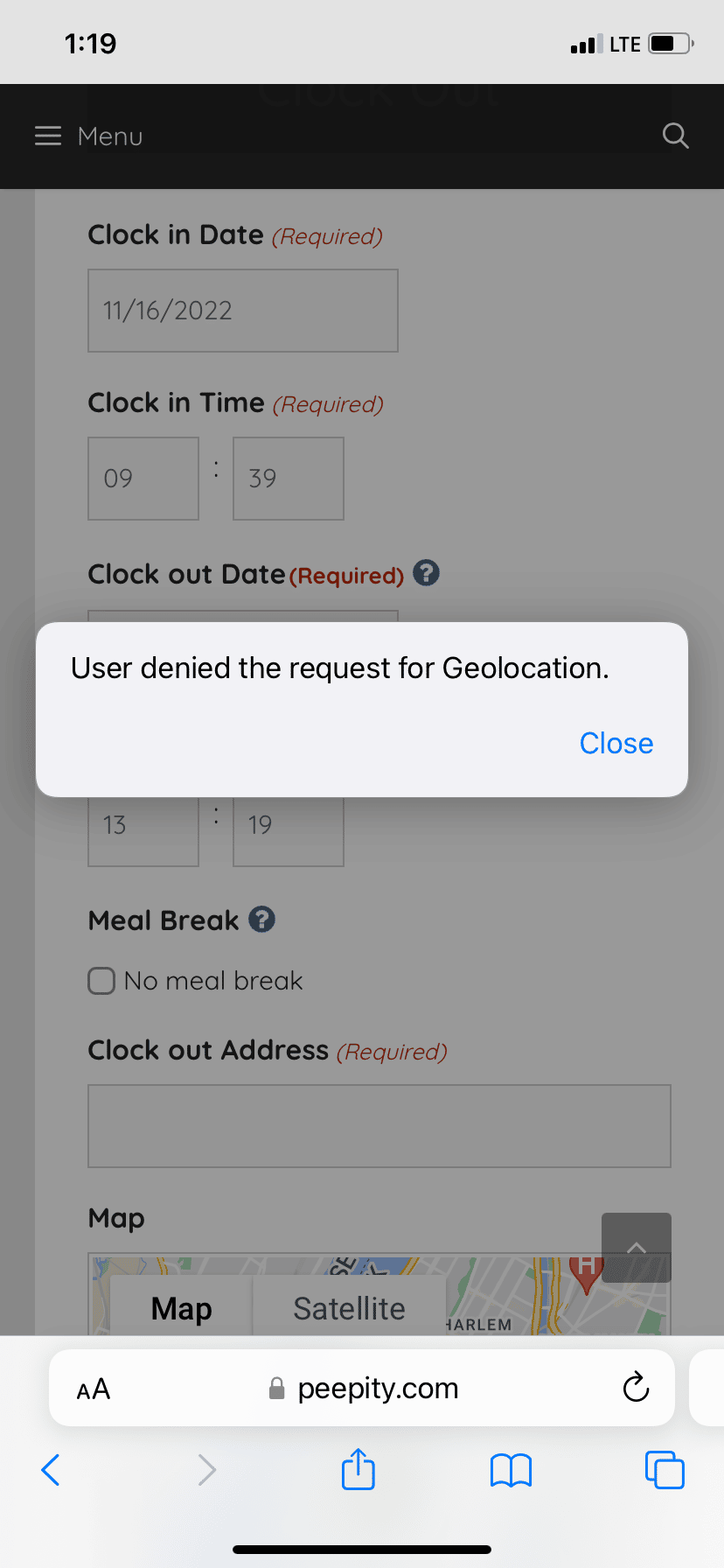The width and height of the screenshot is (724, 1568).
Task: Tap Safari reload page icon
Action: point(636,1387)
